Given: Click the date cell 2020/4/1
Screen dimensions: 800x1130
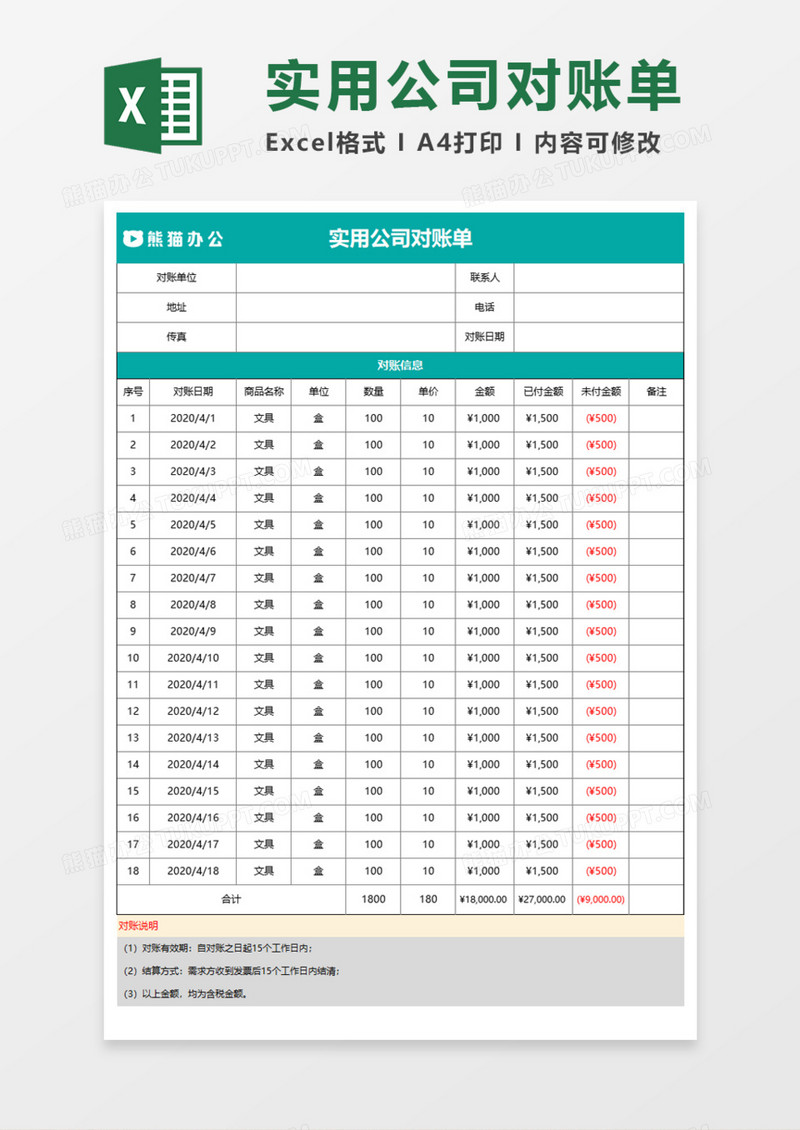Looking at the screenshot, I should pos(192,418).
